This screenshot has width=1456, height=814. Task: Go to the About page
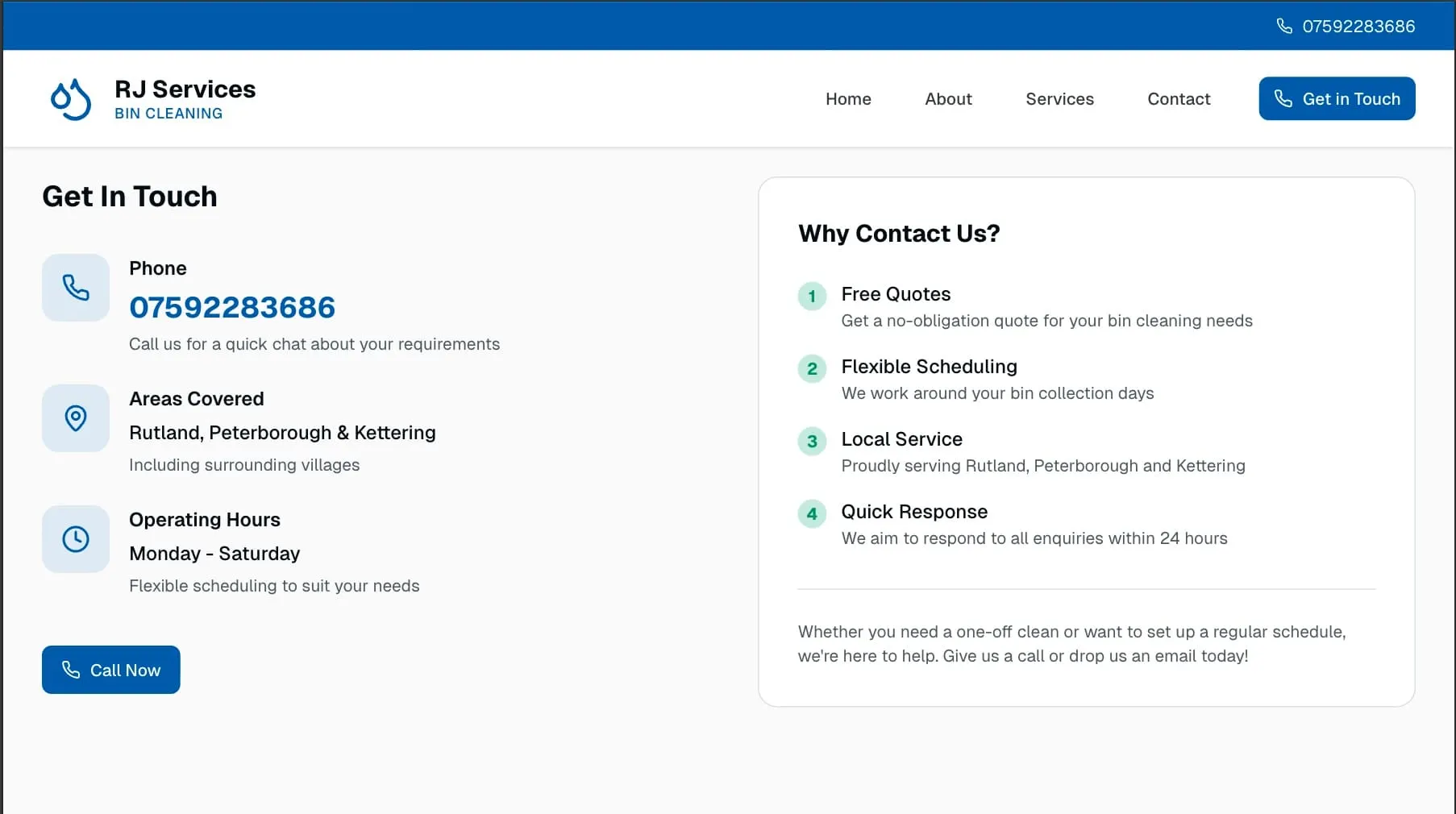[948, 98]
